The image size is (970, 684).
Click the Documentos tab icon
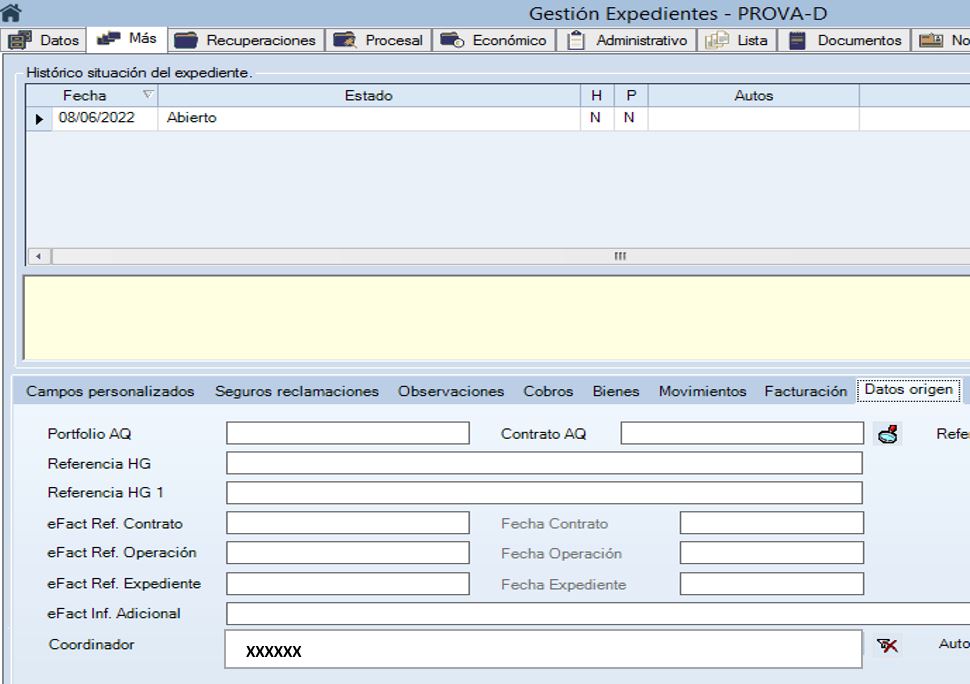pyautogui.click(x=797, y=41)
